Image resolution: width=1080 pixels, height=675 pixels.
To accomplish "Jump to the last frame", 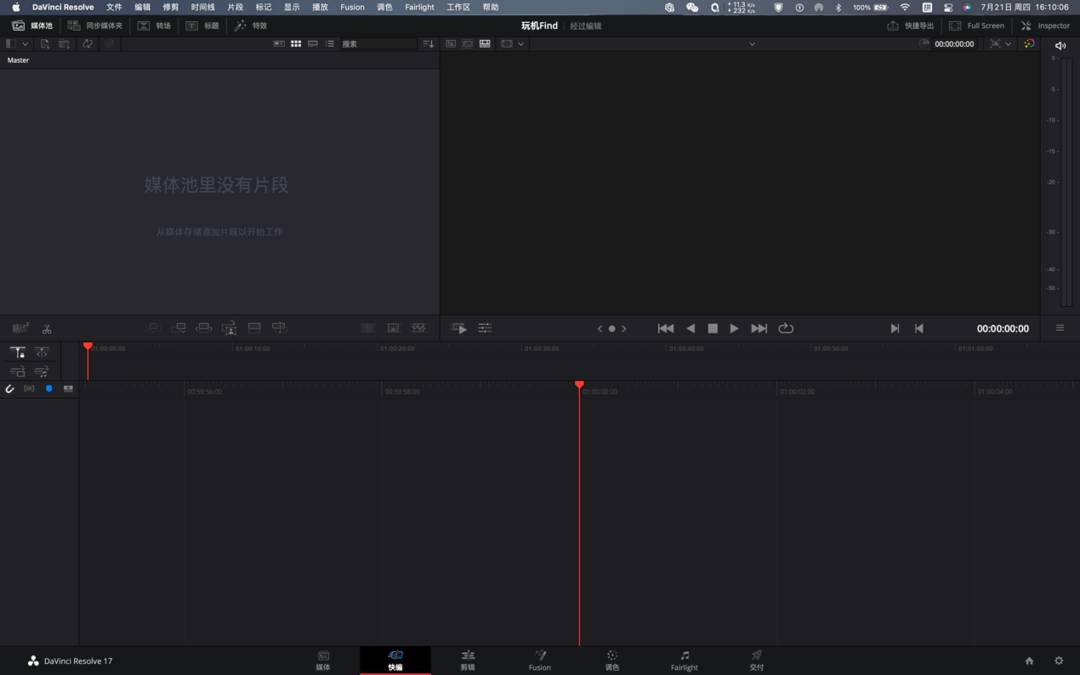I will click(x=759, y=329).
